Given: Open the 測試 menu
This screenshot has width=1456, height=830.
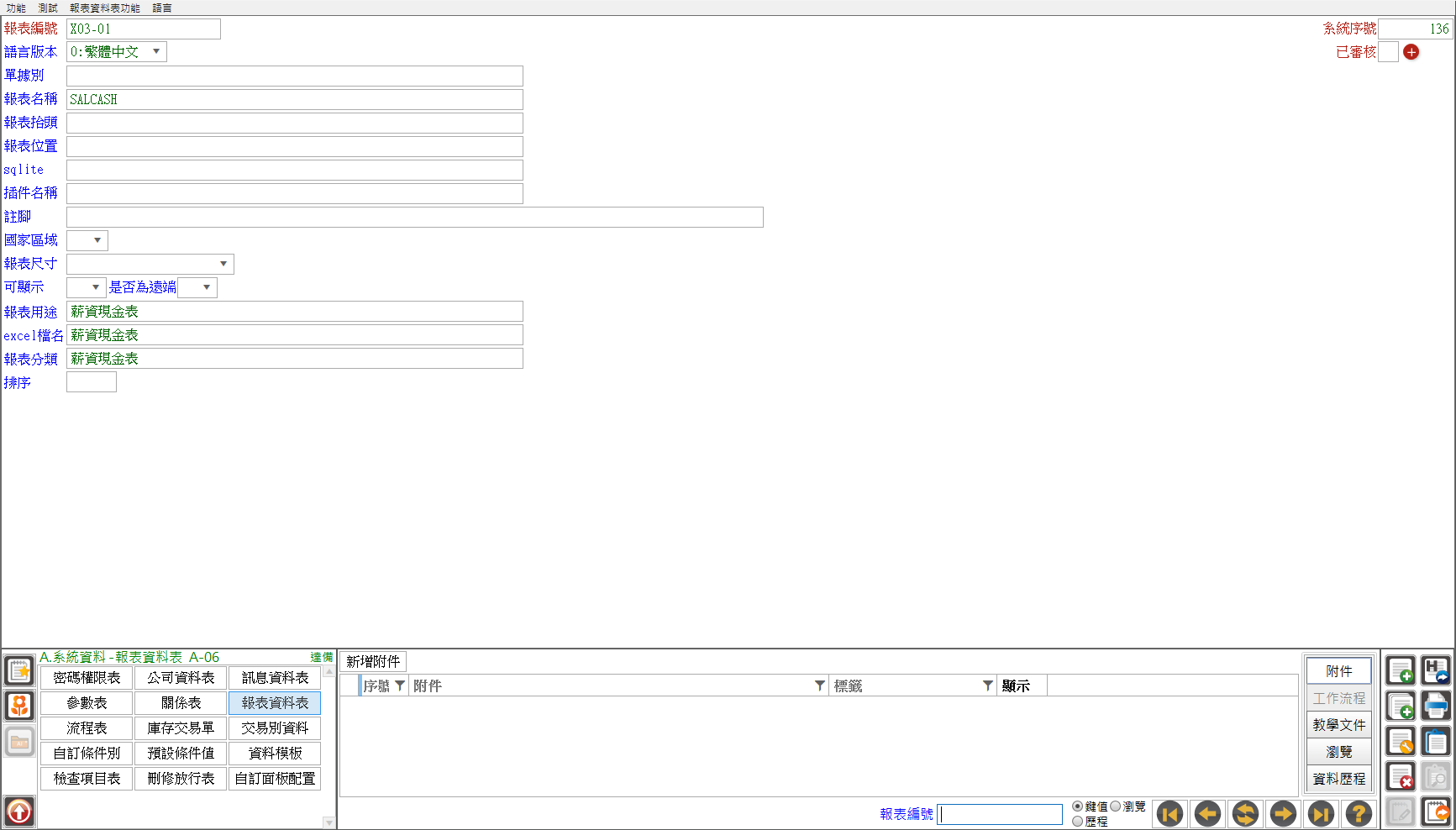Looking at the screenshot, I should 48,8.
